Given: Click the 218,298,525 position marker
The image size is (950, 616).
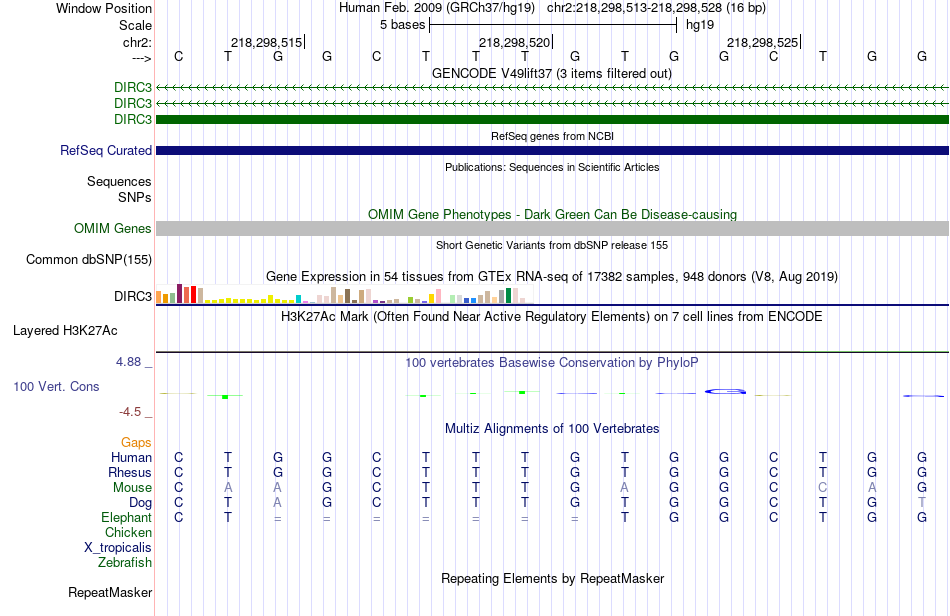Looking at the screenshot, I should click(762, 42).
